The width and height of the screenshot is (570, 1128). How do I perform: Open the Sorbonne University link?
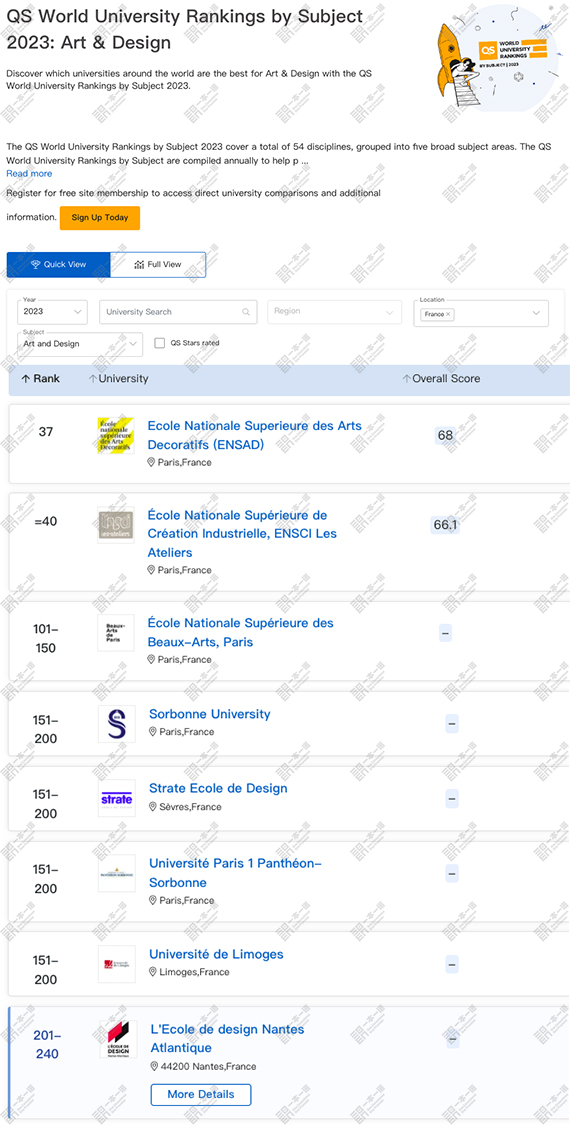pyautogui.click(x=209, y=714)
